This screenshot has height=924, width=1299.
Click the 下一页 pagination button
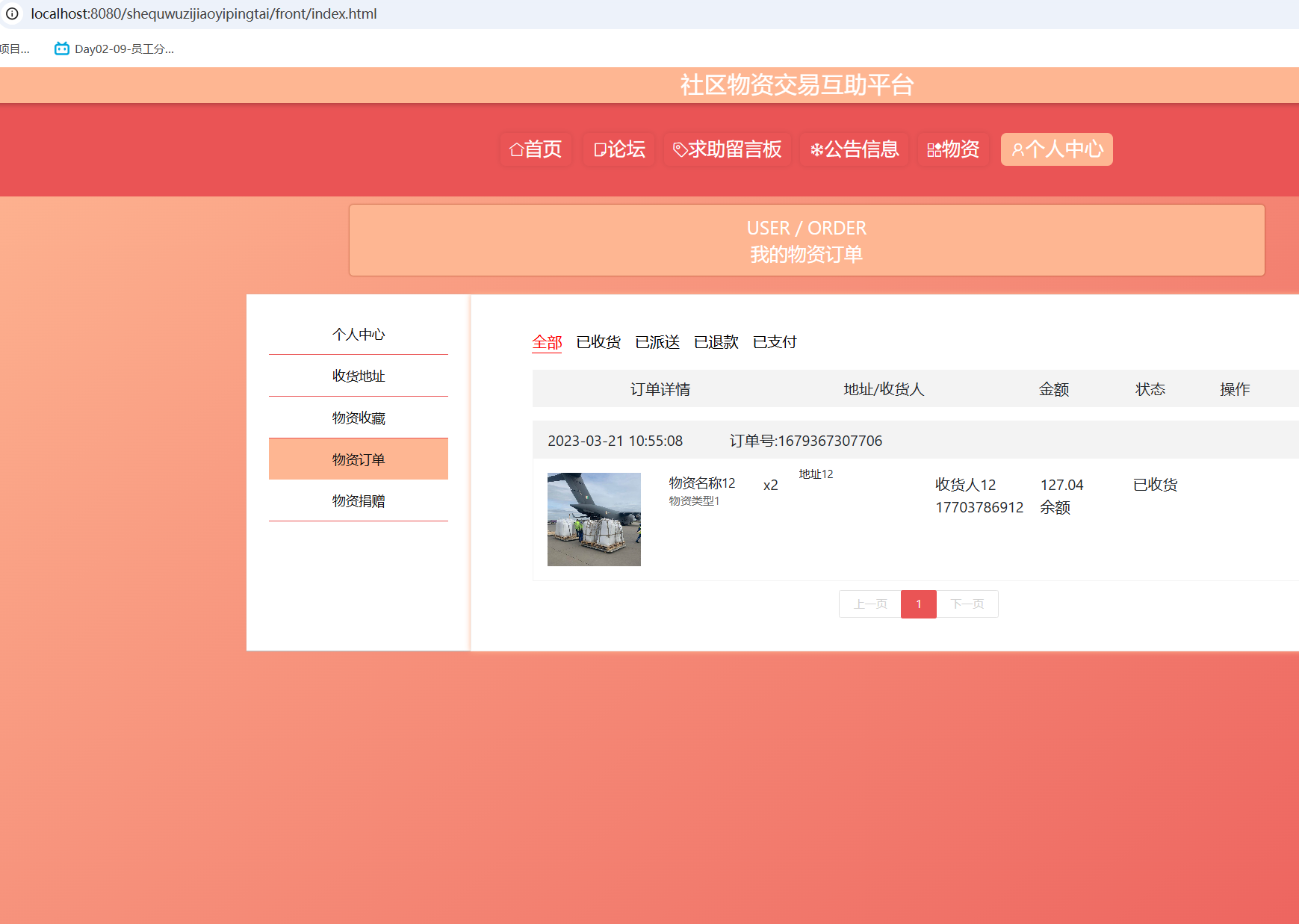[x=967, y=604]
